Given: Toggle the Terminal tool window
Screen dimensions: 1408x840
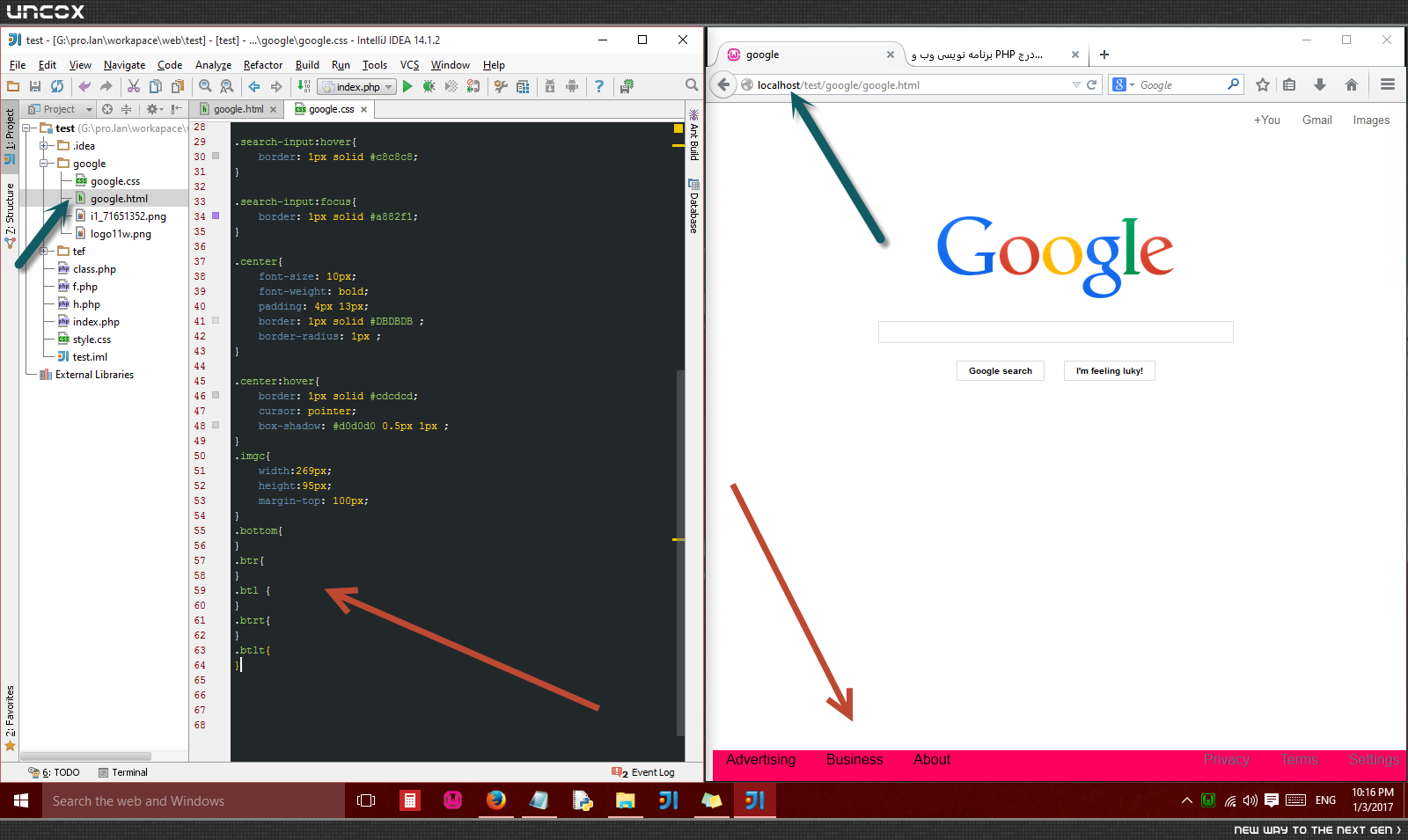Looking at the screenshot, I should click(x=123, y=772).
